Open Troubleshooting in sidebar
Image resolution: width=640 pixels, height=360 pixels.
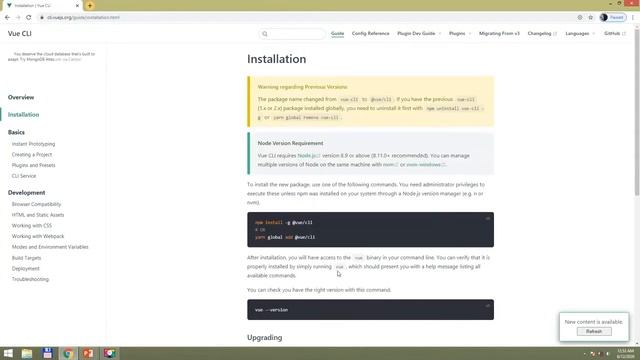coord(30,279)
